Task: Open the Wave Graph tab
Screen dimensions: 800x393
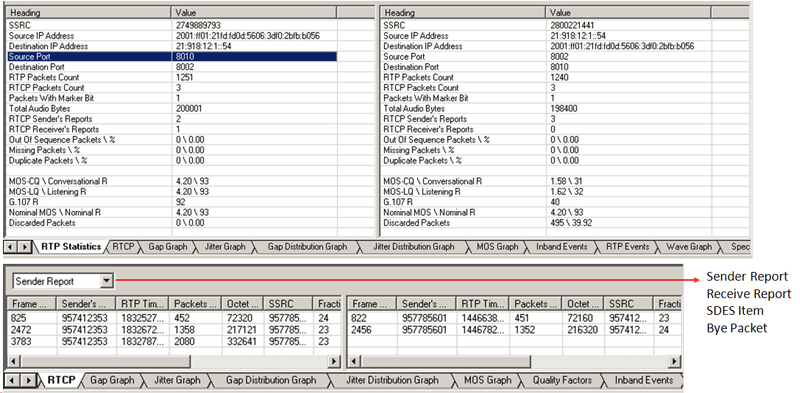Action: click(x=689, y=247)
